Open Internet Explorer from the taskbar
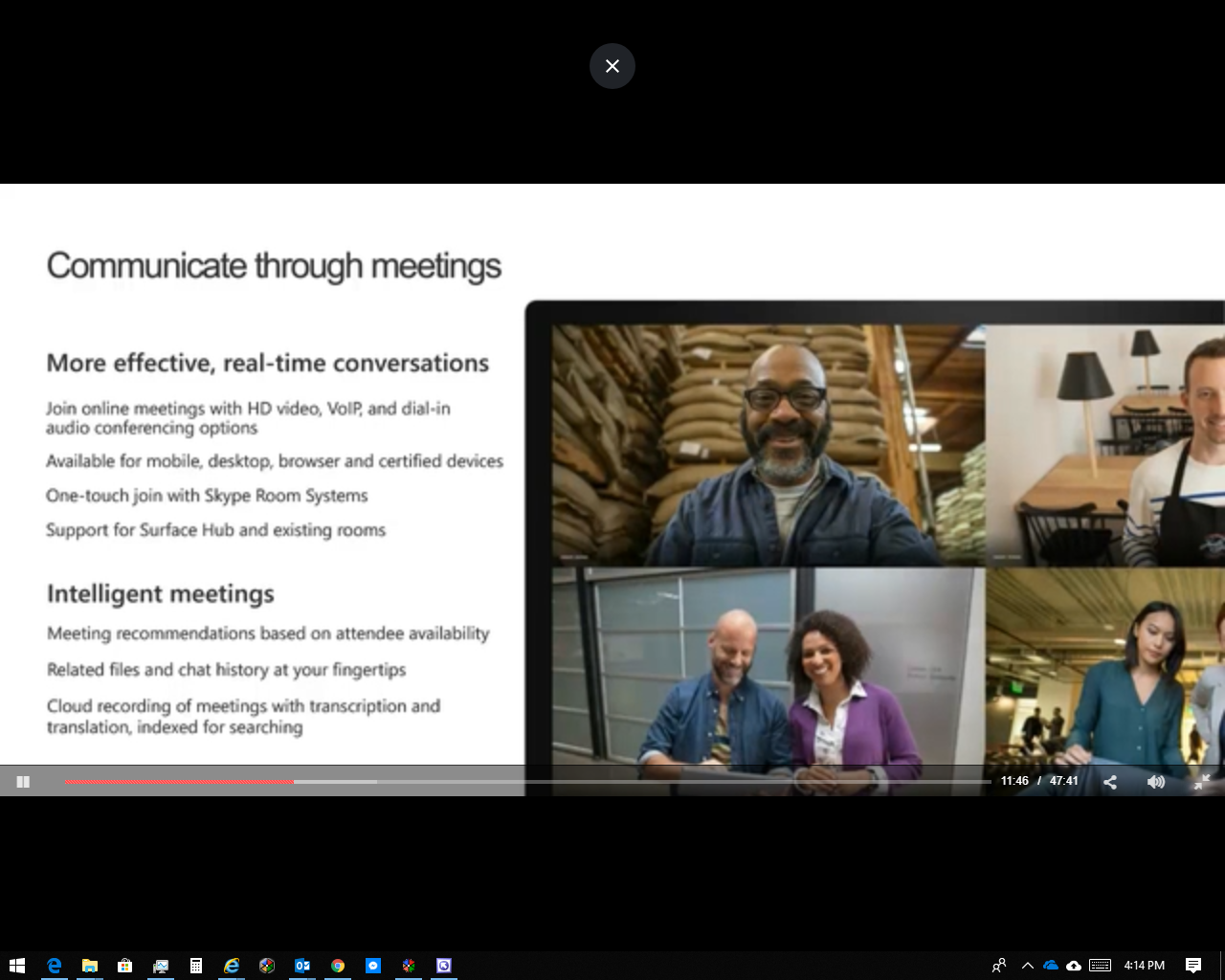The width and height of the screenshot is (1225, 980). 231,966
